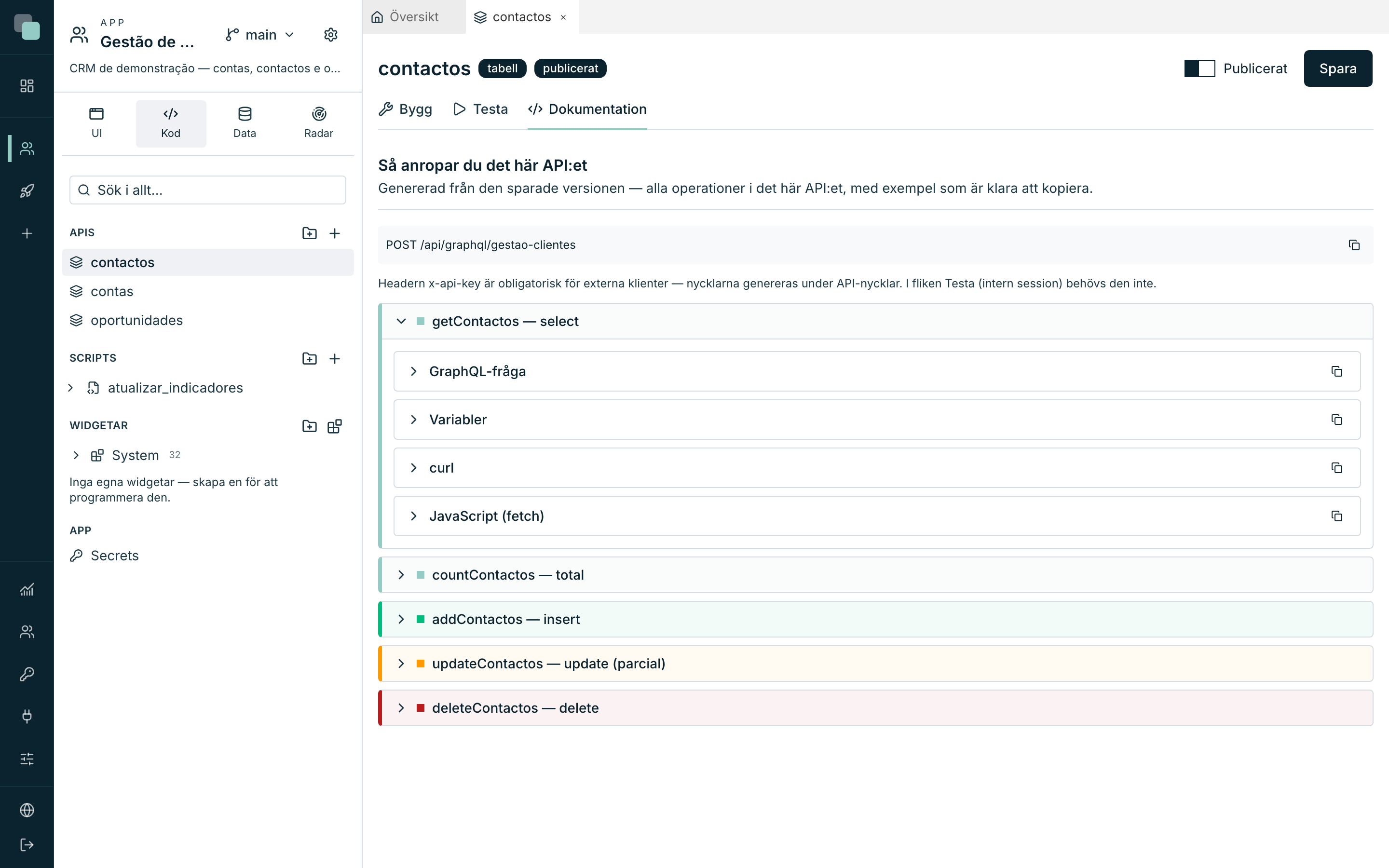This screenshot has height=868, width=1389.
Task: Select the Kod section tab
Action: point(170,123)
